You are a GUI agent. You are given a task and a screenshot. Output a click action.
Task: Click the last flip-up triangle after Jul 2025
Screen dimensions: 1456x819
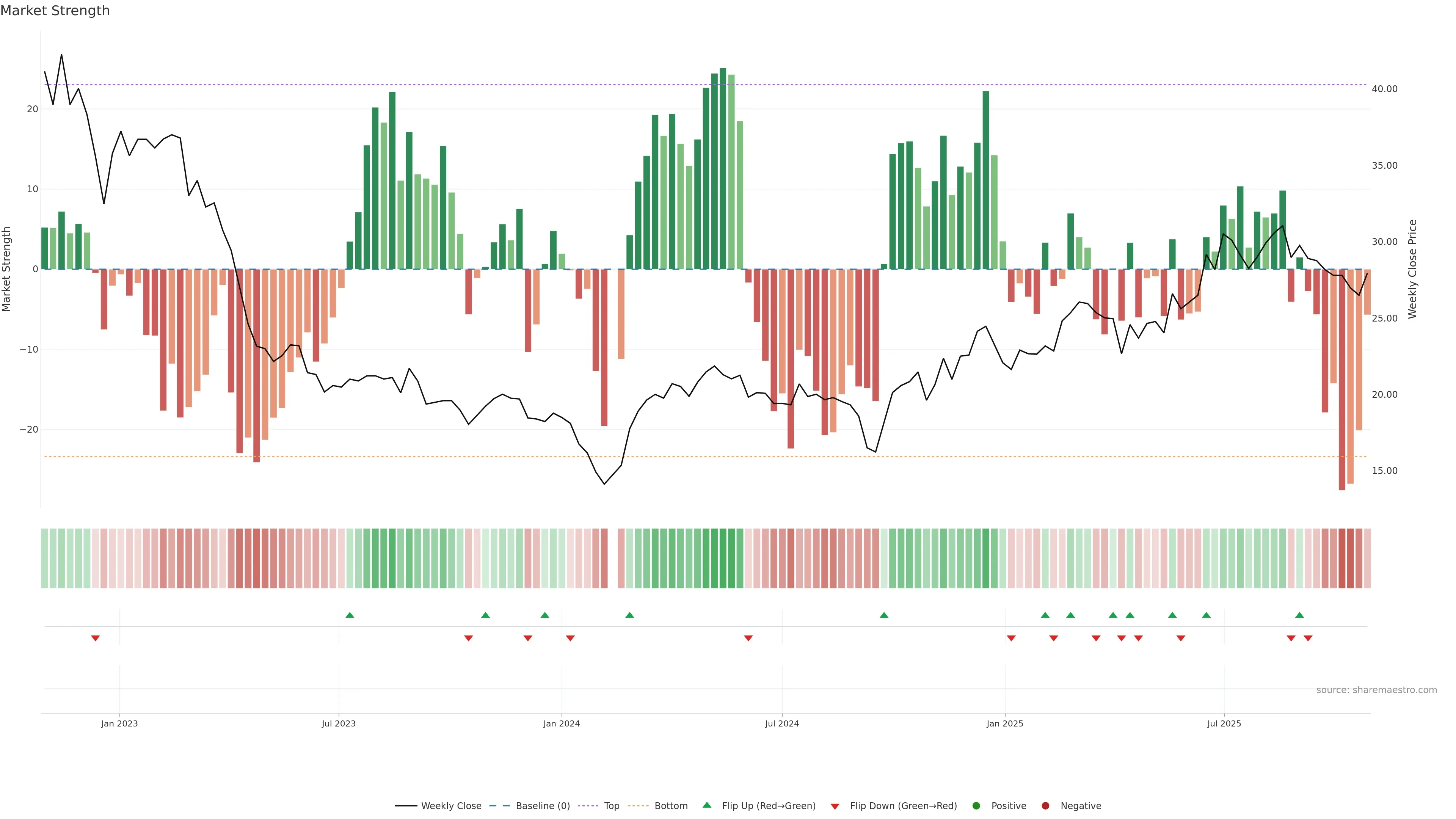coord(1299,615)
